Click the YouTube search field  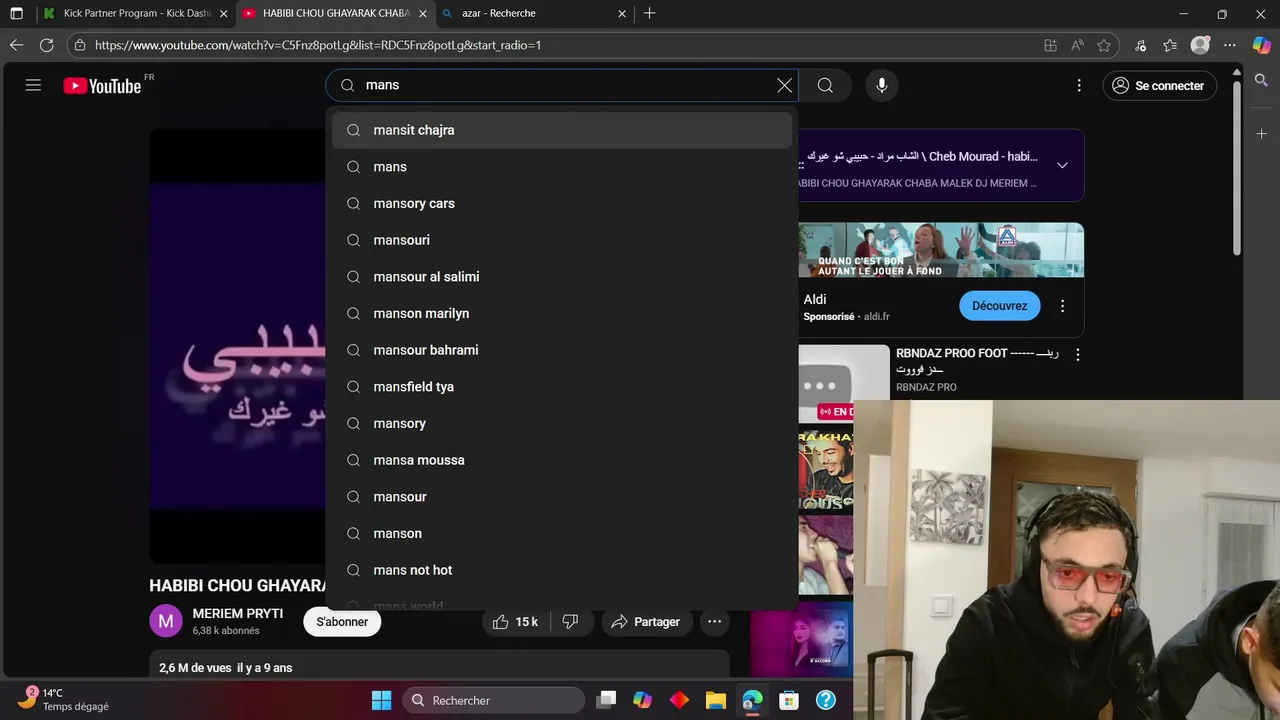pos(560,85)
